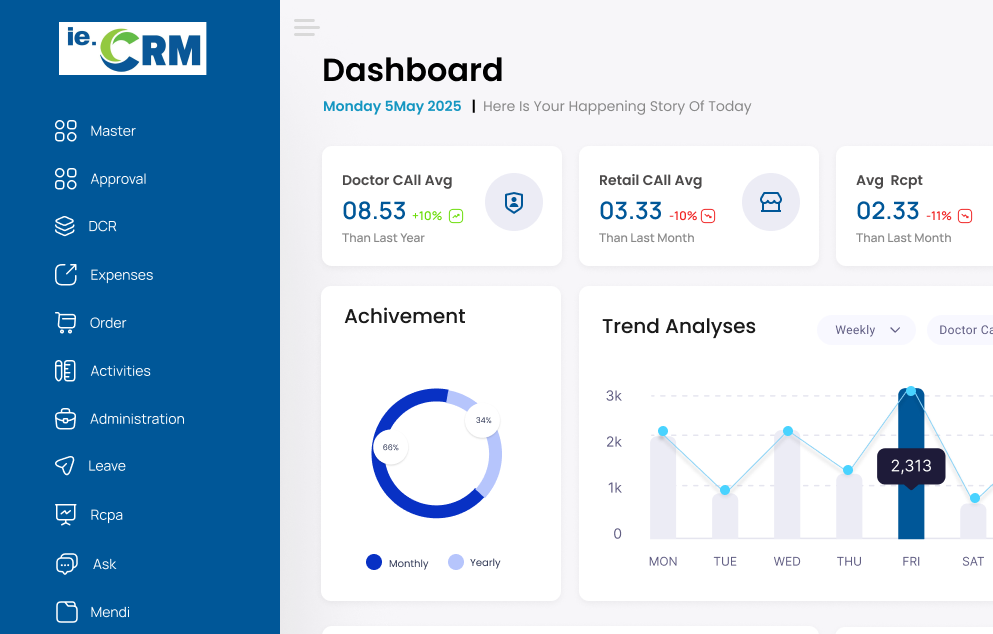Image resolution: width=993 pixels, height=634 pixels.
Task: Click the 2,313 tooltip on the chart
Action: pos(911,467)
